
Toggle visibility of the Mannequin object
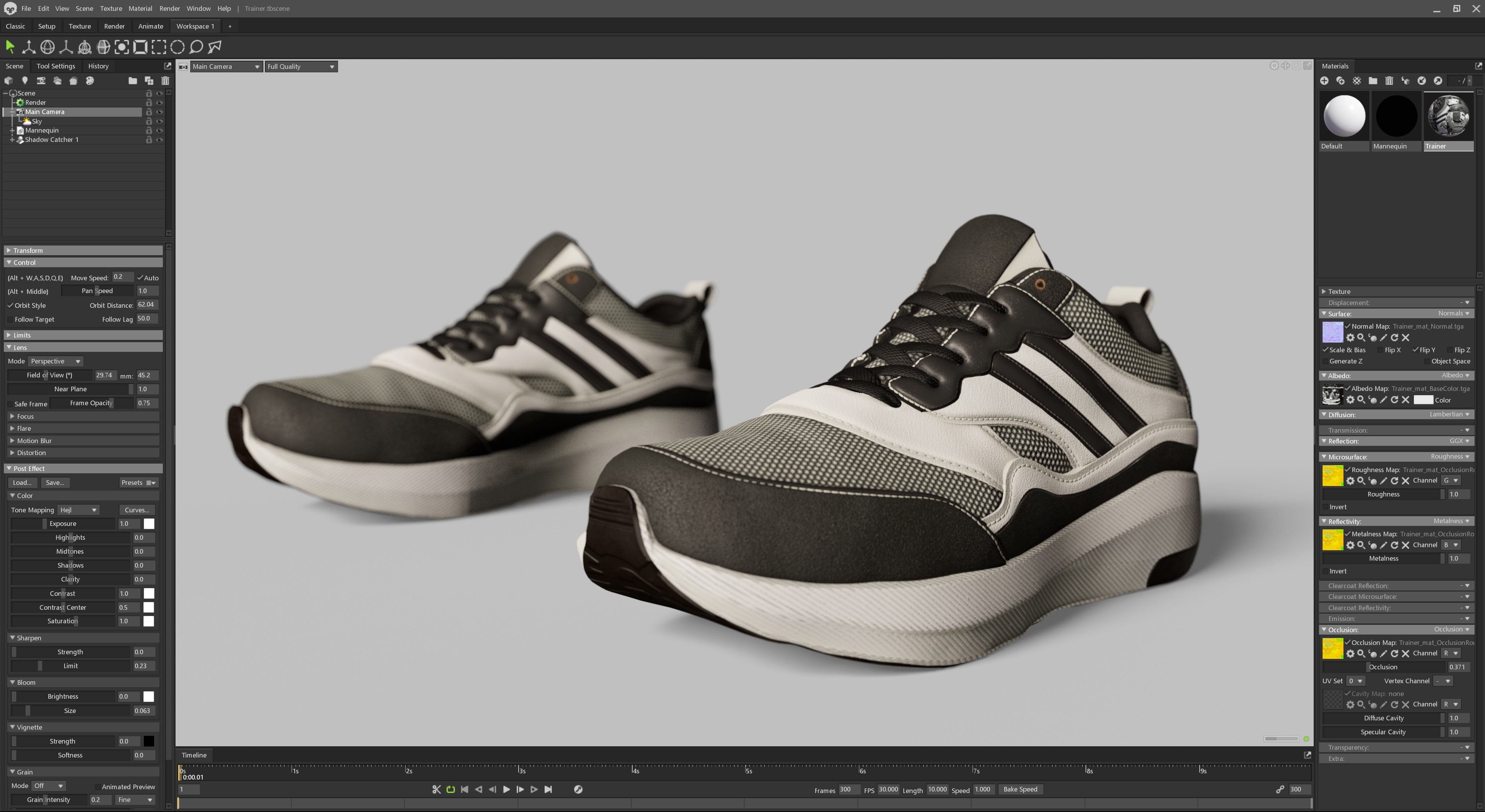(x=160, y=130)
